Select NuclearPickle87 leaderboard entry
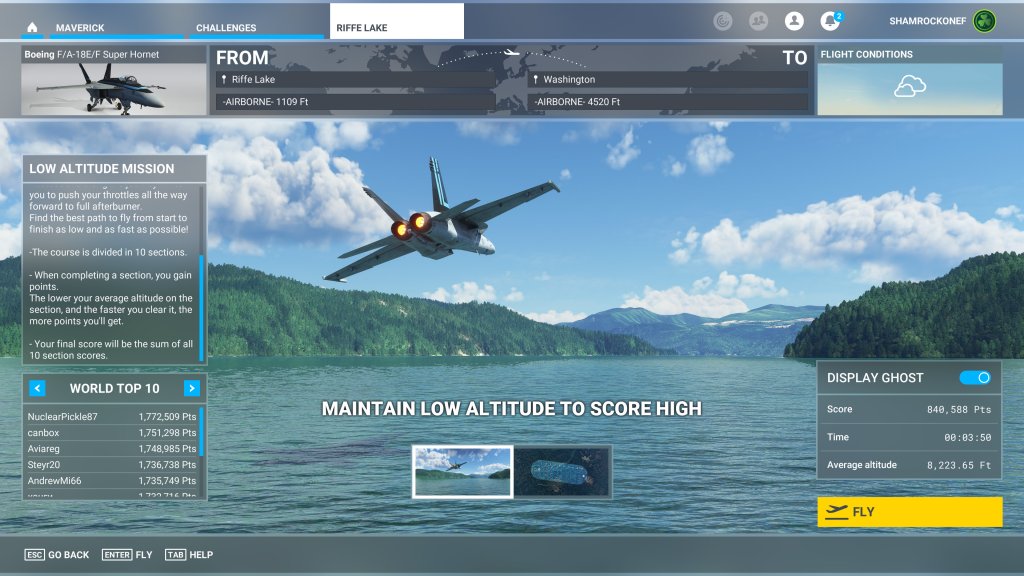 point(110,416)
